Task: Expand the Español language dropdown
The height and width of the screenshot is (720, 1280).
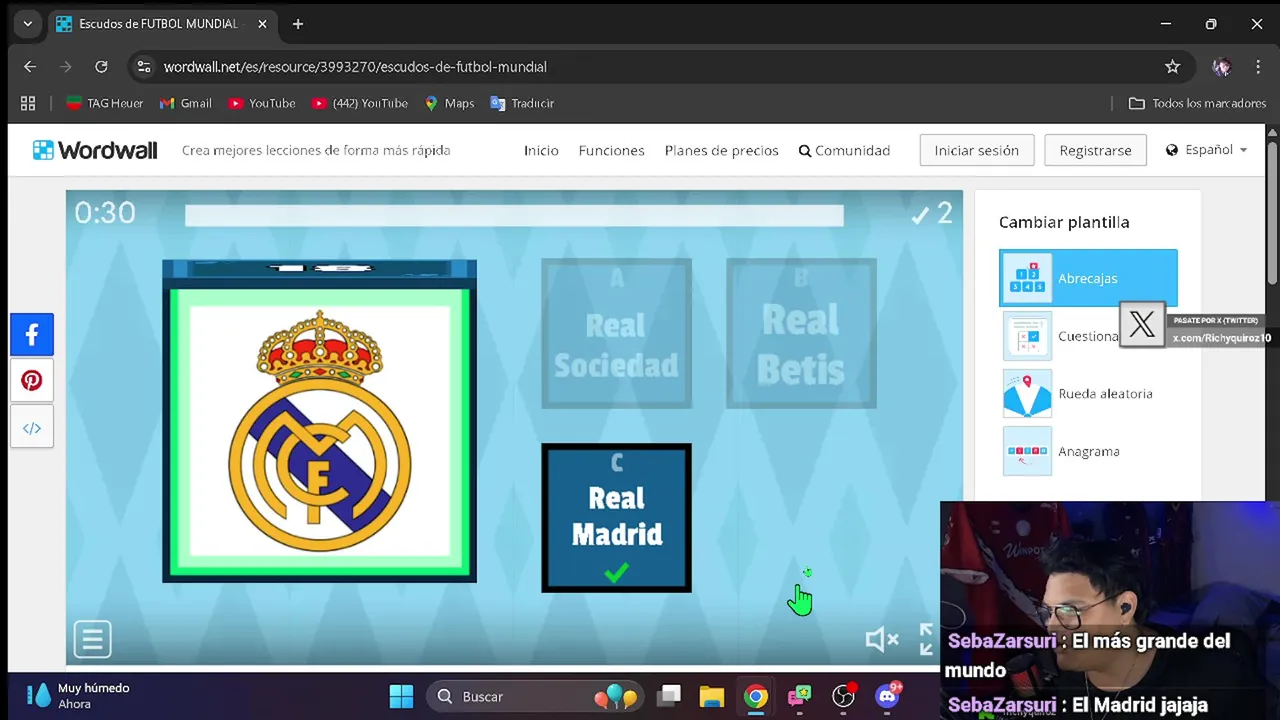Action: coord(1206,150)
